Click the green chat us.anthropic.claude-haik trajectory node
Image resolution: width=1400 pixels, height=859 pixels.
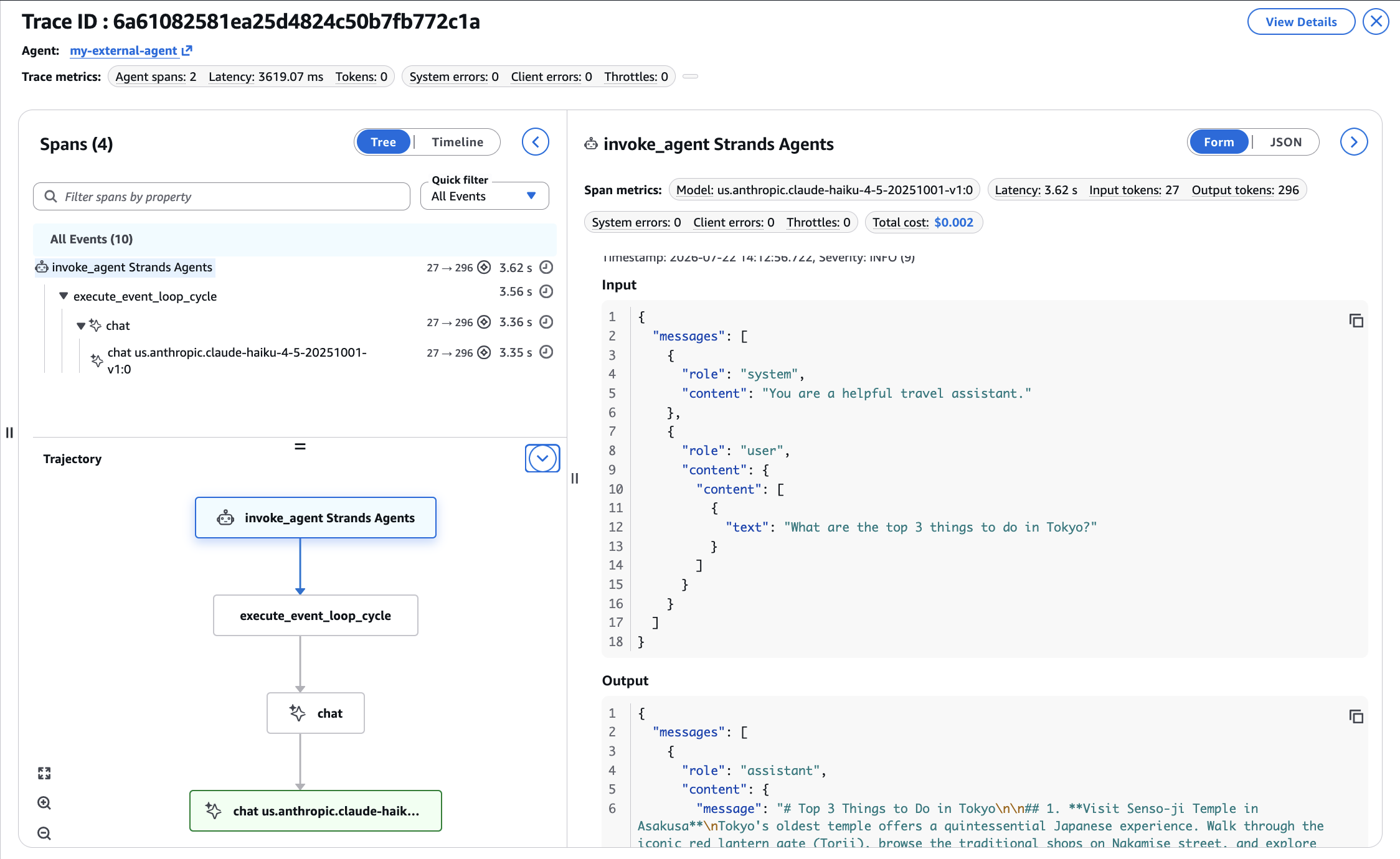tap(316, 811)
